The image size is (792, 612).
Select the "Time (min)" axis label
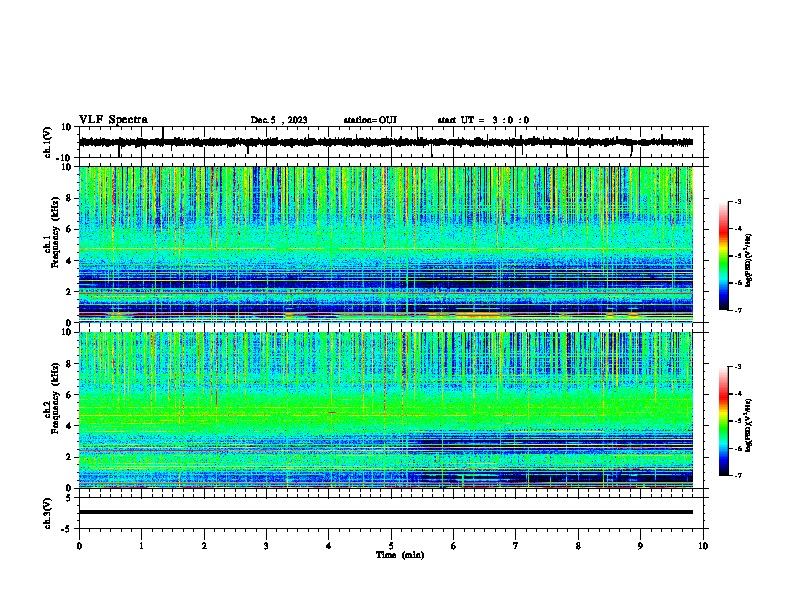point(400,555)
